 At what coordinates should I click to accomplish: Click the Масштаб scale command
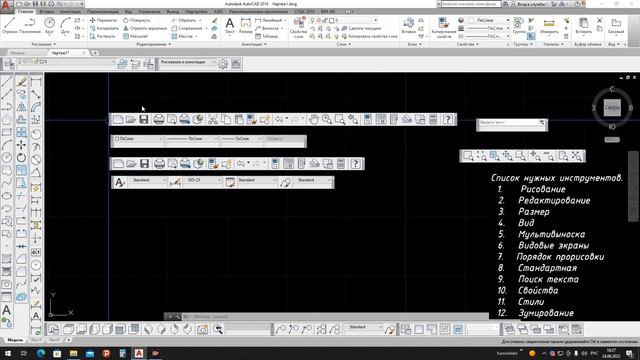pyautogui.click(x=136, y=36)
